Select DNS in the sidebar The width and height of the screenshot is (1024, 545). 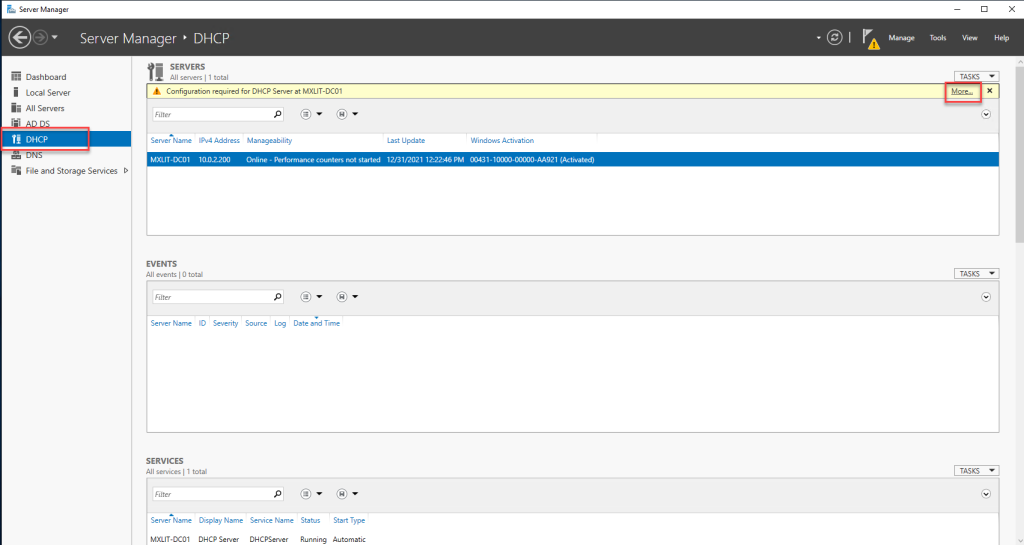(34, 155)
